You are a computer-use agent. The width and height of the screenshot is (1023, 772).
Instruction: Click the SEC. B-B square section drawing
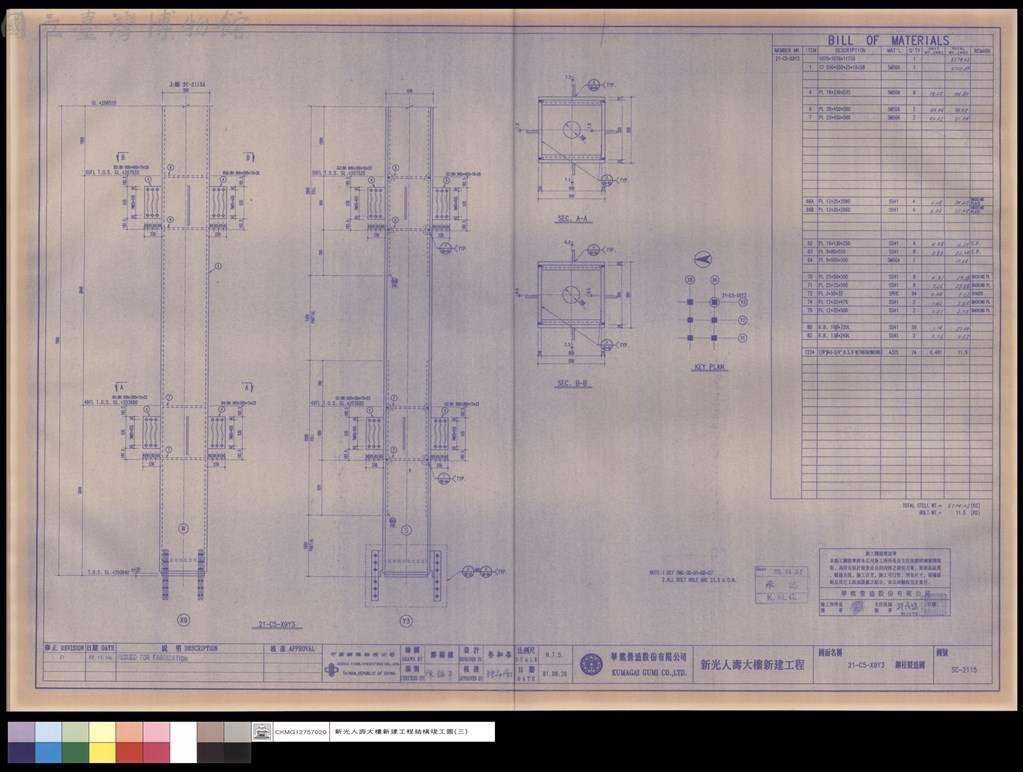[572, 294]
